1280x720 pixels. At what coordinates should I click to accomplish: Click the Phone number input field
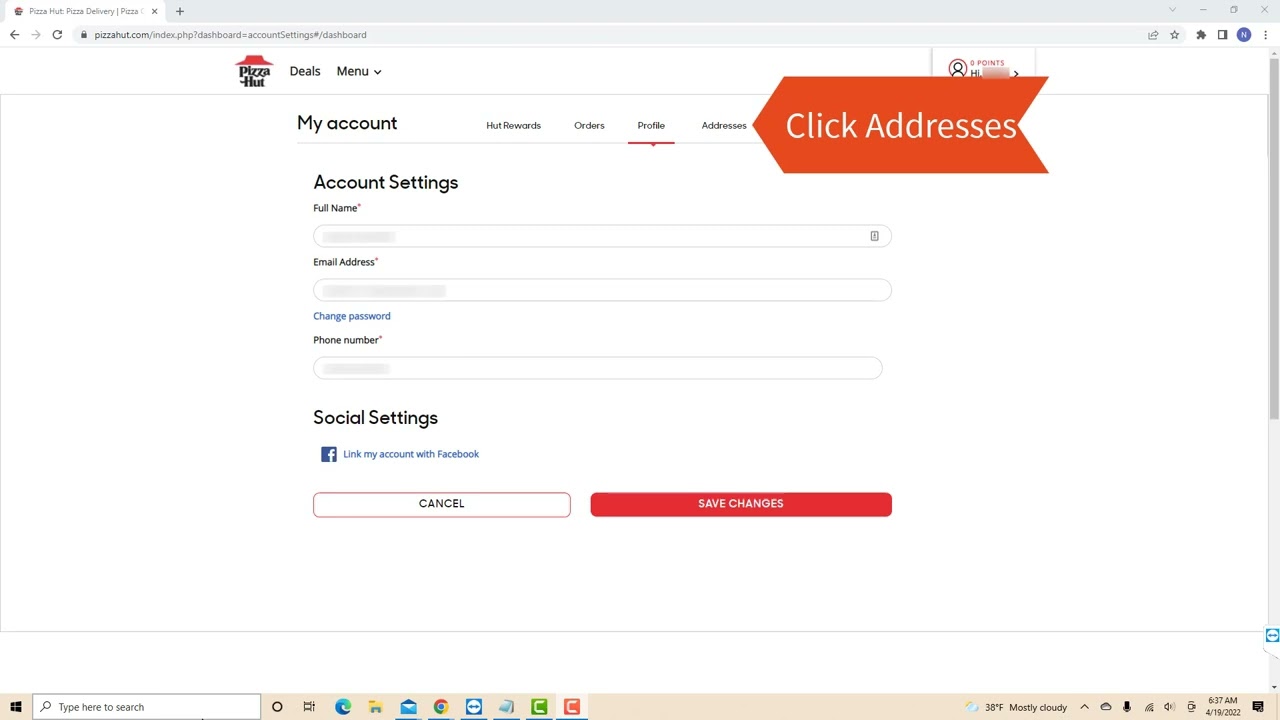[598, 368]
